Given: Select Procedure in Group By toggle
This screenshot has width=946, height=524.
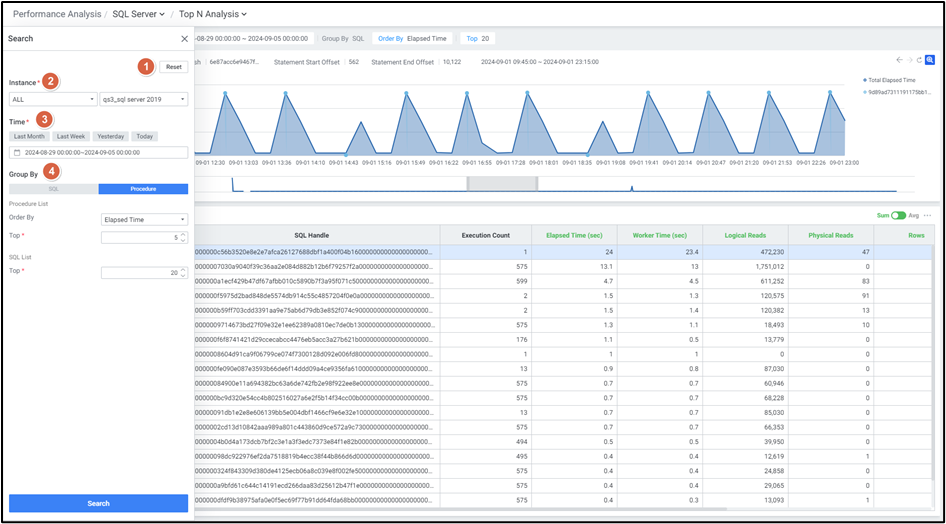Looking at the screenshot, I should (x=143, y=188).
